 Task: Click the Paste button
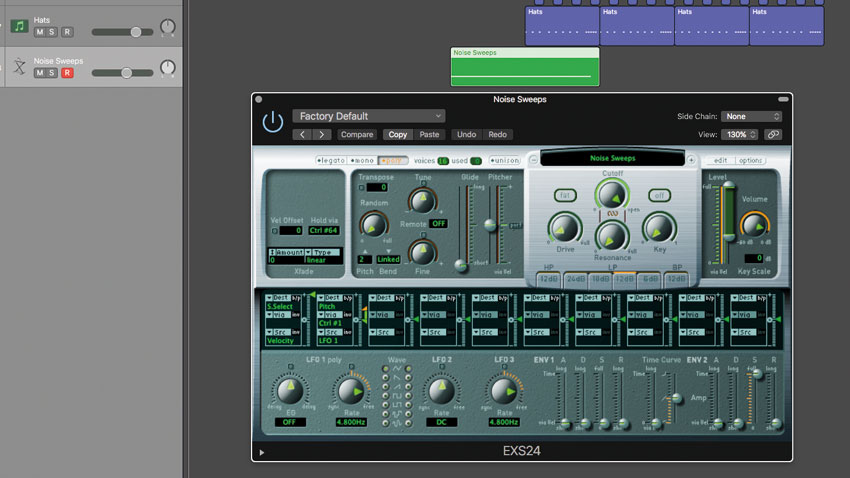click(429, 134)
